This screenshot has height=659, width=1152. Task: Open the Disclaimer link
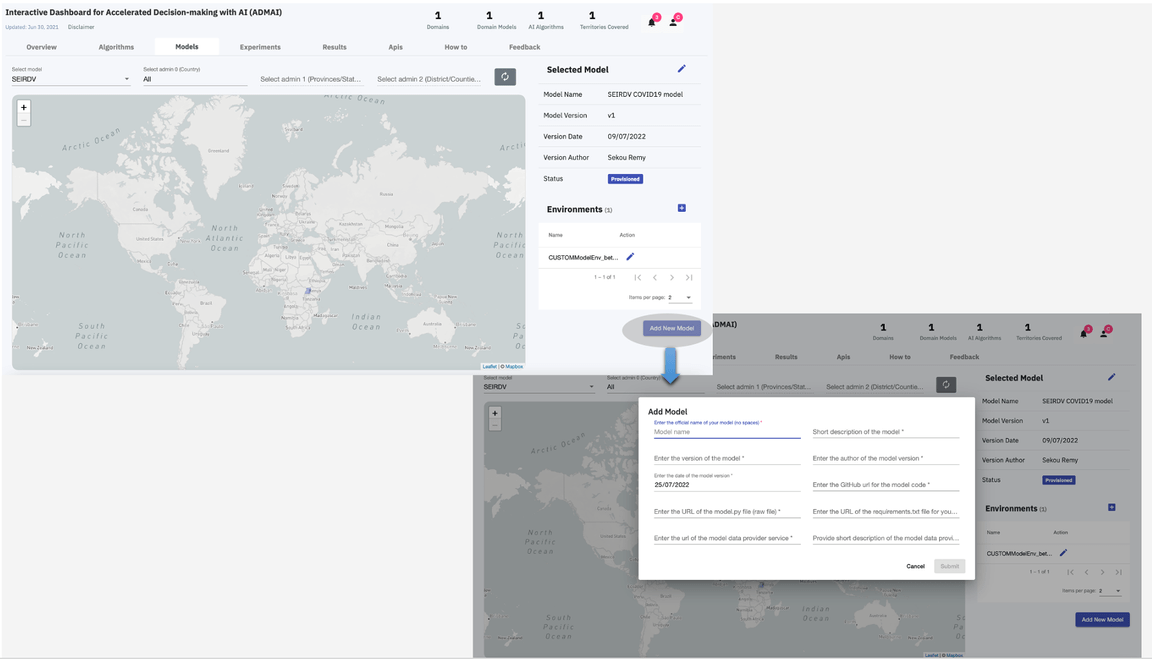81,27
